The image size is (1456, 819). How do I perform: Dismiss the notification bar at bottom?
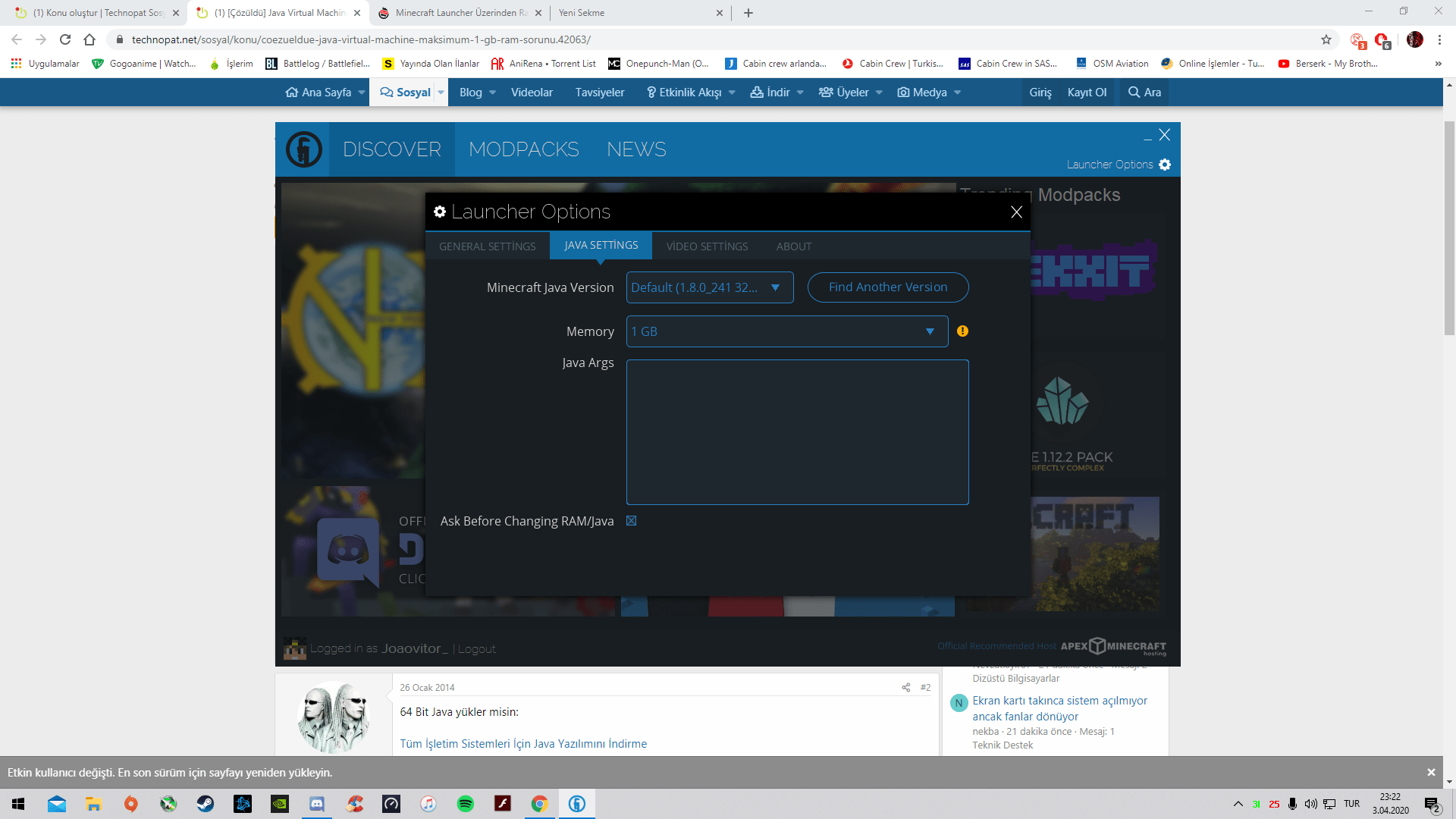(x=1431, y=773)
